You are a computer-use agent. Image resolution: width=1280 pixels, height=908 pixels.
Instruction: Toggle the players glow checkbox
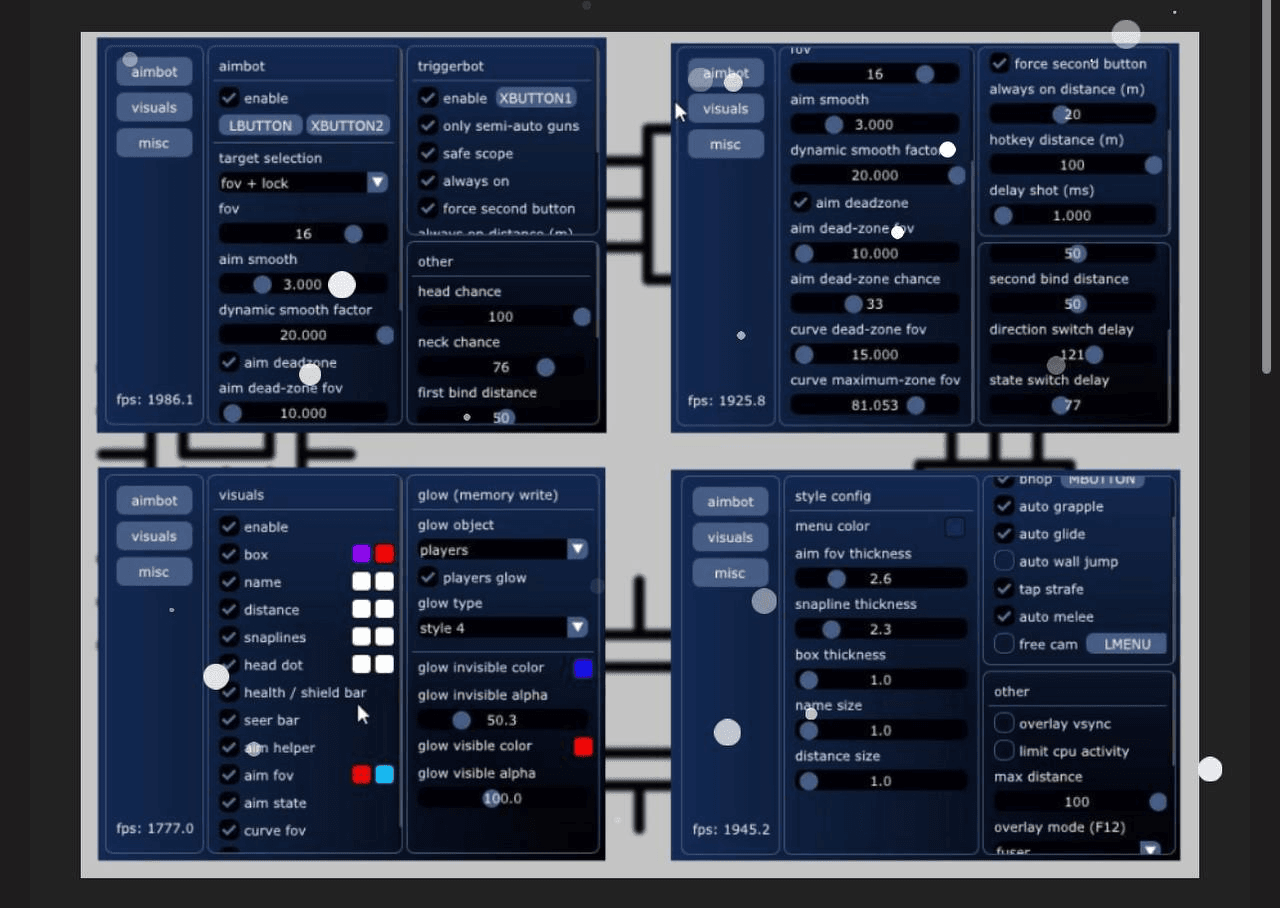pyautogui.click(x=428, y=577)
